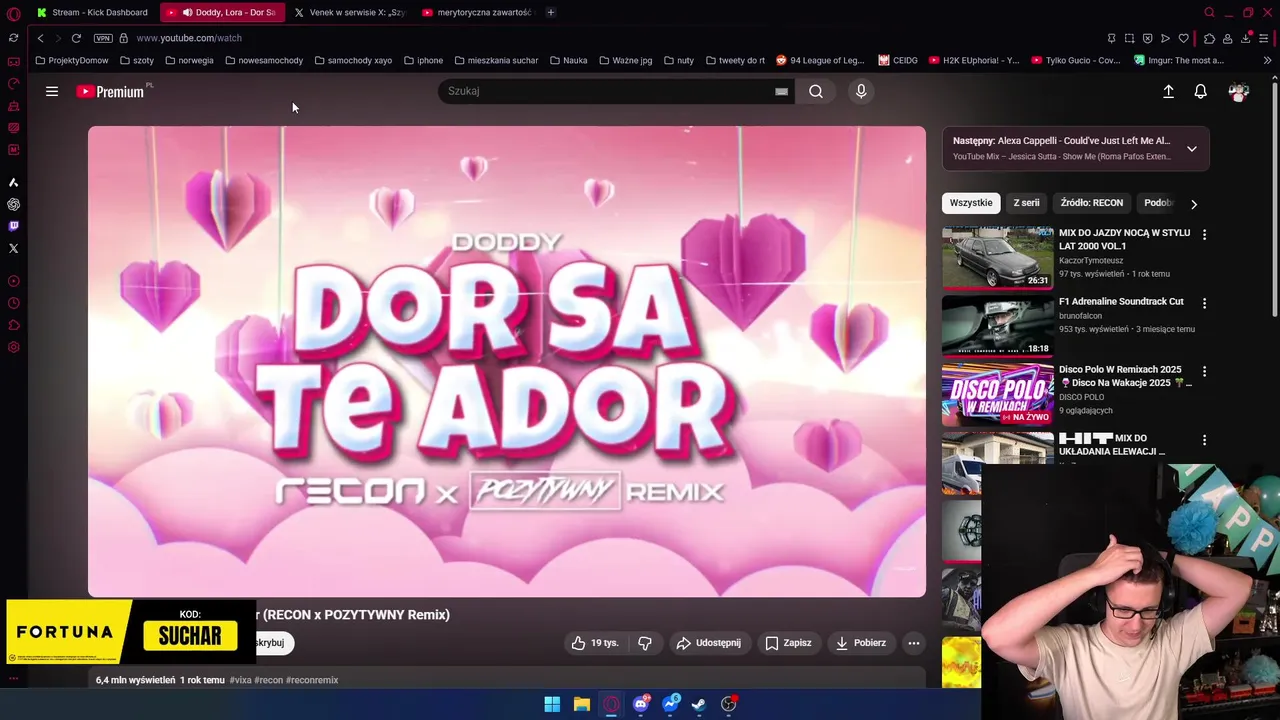The width and height of the screenshot is (1280, 720).
Task: Open Windows Start menu
Action: (x=552, y=704)
